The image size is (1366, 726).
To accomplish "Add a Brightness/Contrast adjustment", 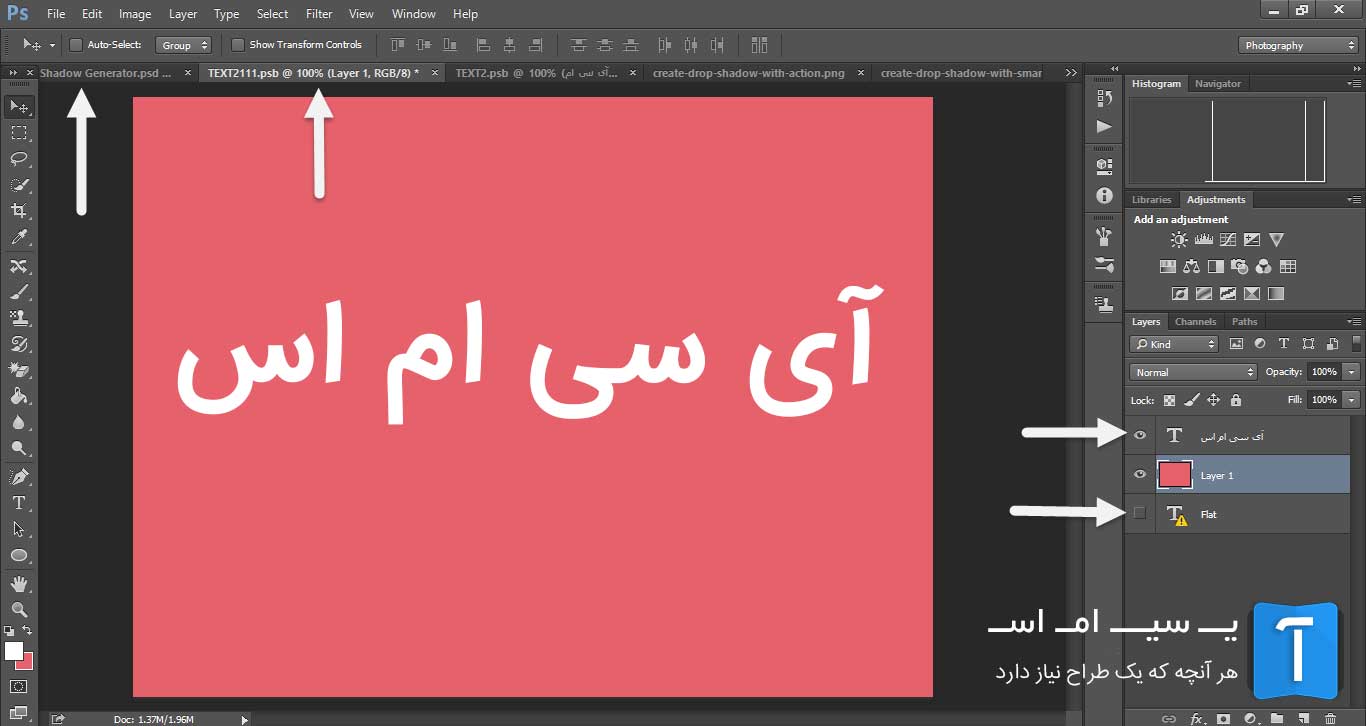I will pos(1179,240).
